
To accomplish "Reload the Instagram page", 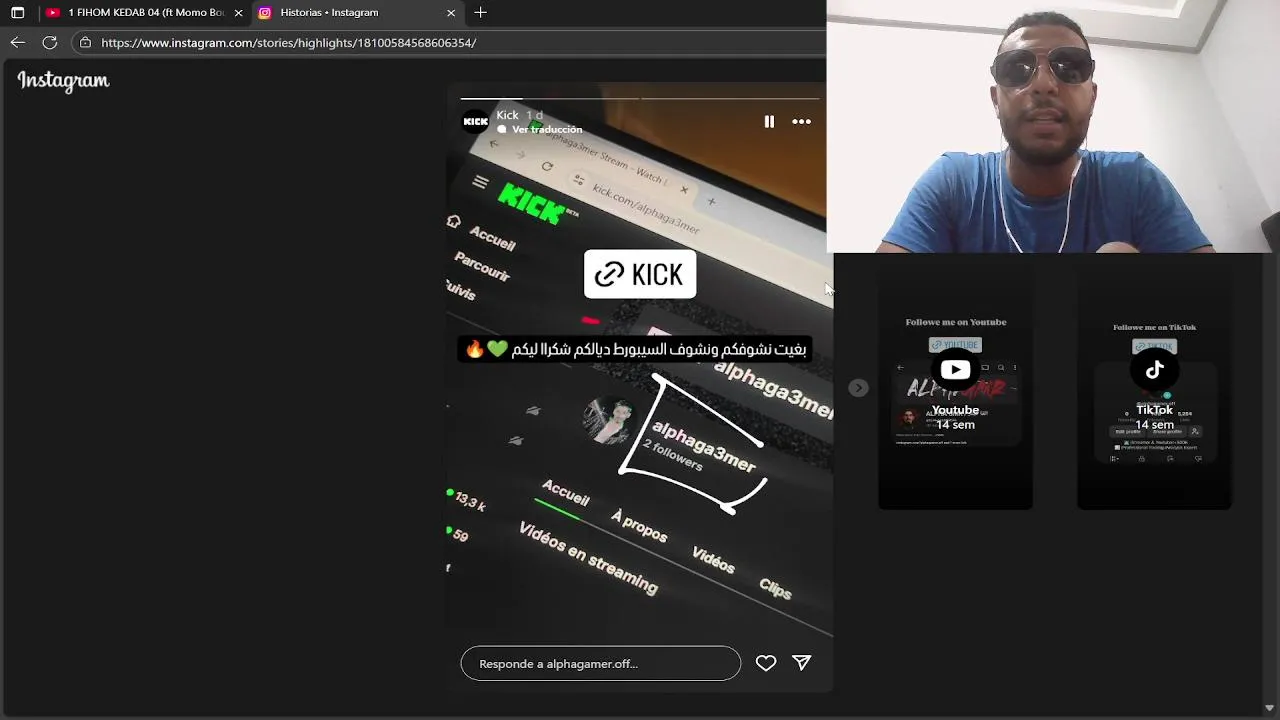I will (x=49, y=43).
